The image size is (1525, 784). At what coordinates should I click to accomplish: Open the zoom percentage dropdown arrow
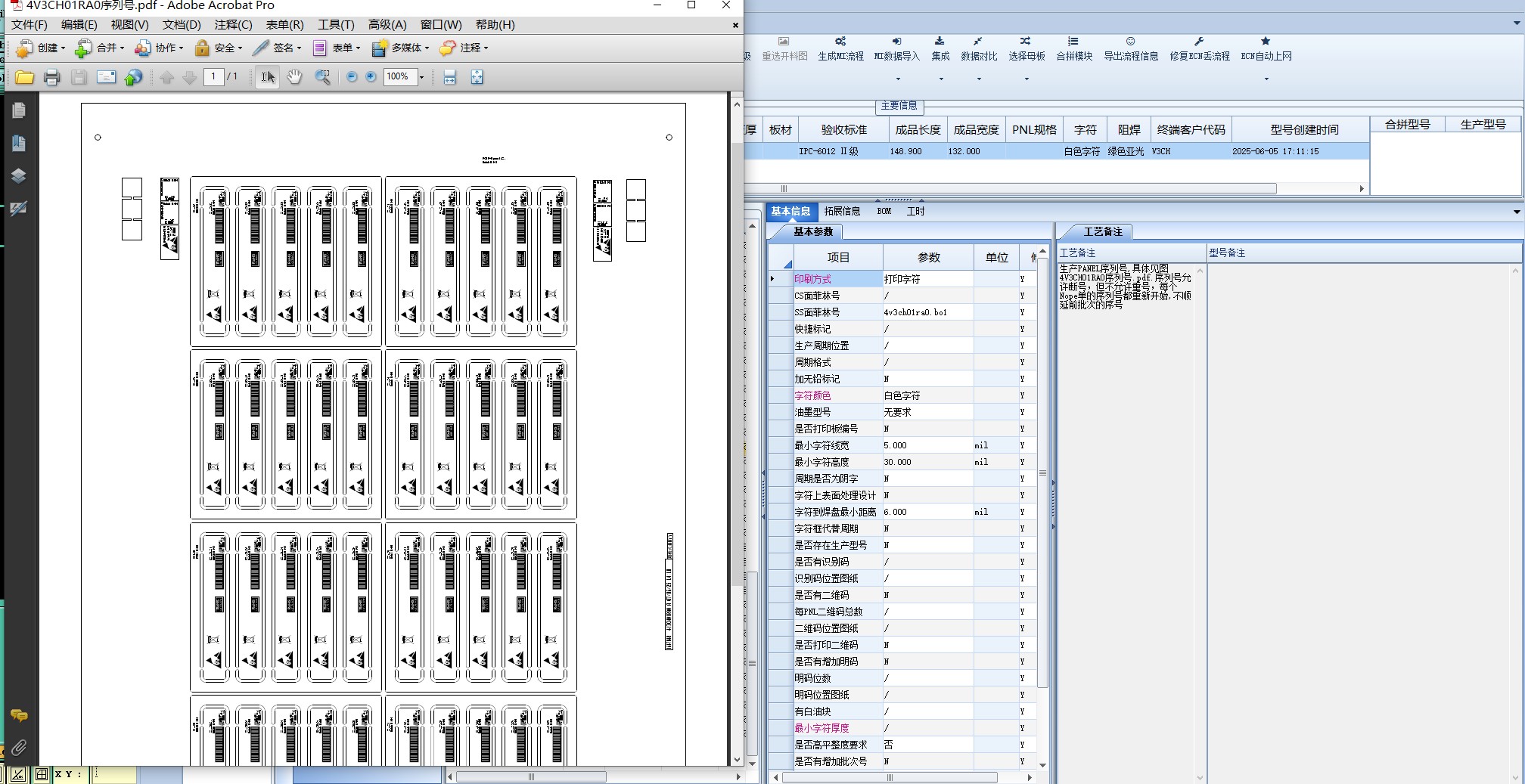point(422,77)
